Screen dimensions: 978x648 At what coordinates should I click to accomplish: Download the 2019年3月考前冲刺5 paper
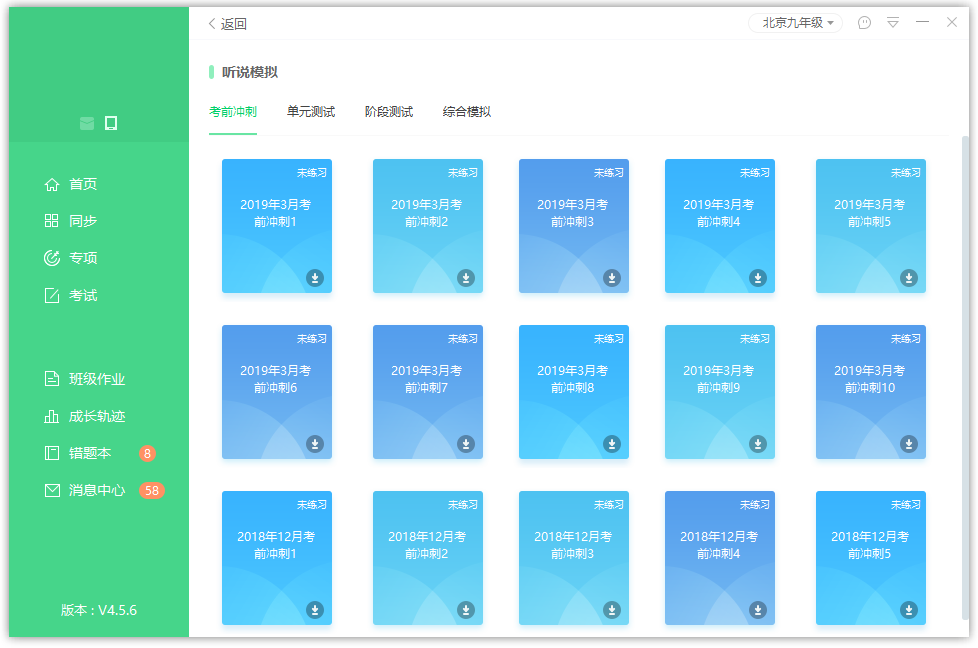coord(909,278)
